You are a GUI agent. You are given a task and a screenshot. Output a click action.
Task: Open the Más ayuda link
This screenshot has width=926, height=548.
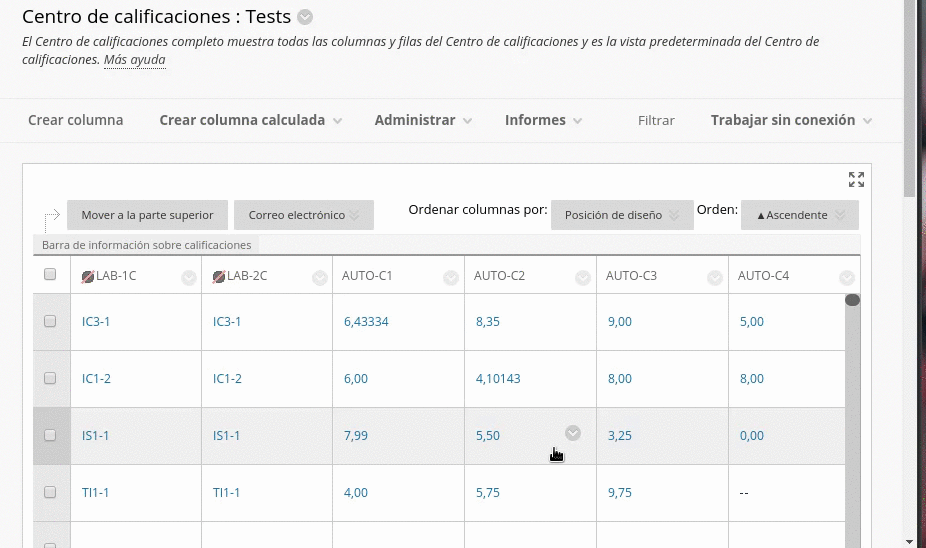click(134, 60)
